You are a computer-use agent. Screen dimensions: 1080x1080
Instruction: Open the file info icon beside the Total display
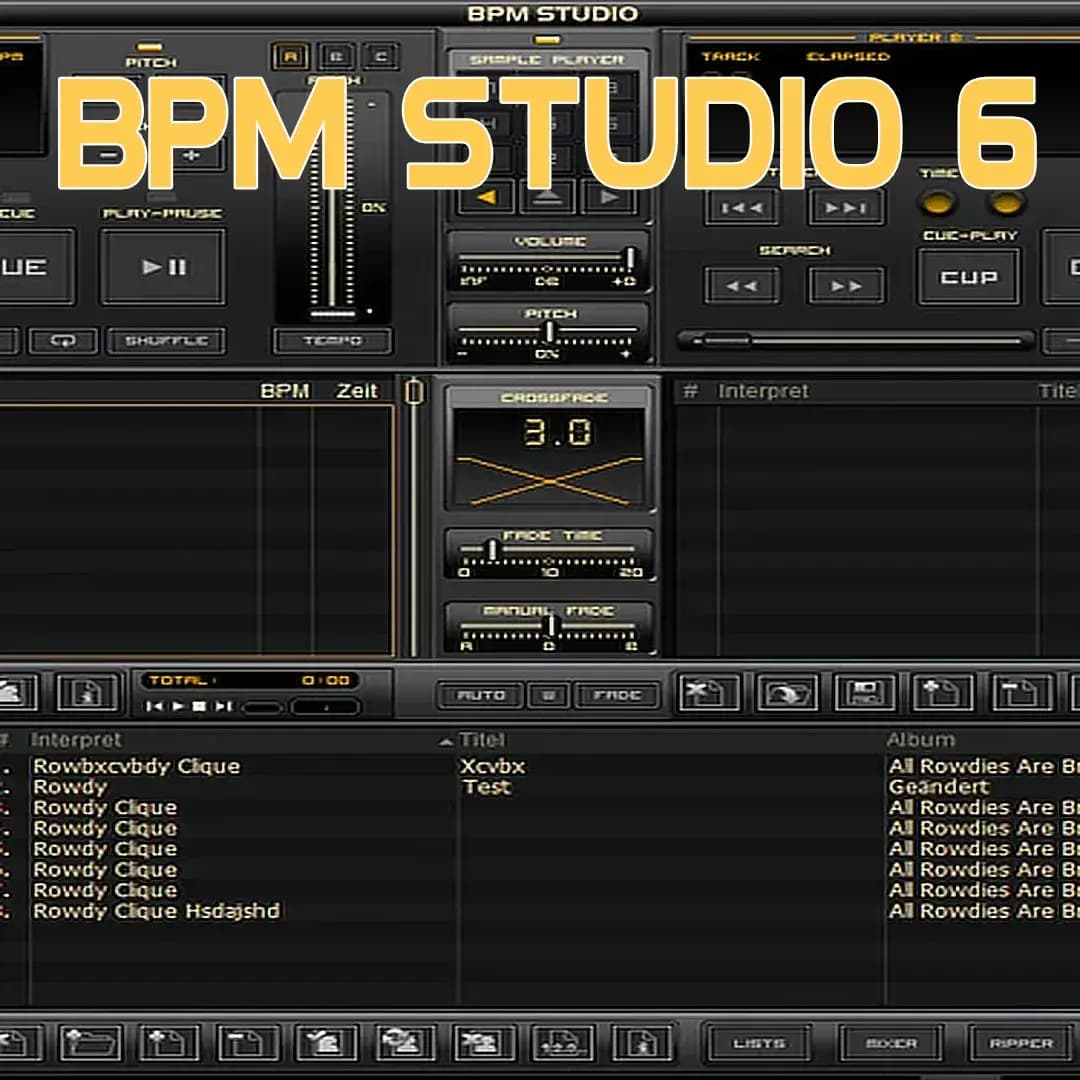(x=87, y=692)
